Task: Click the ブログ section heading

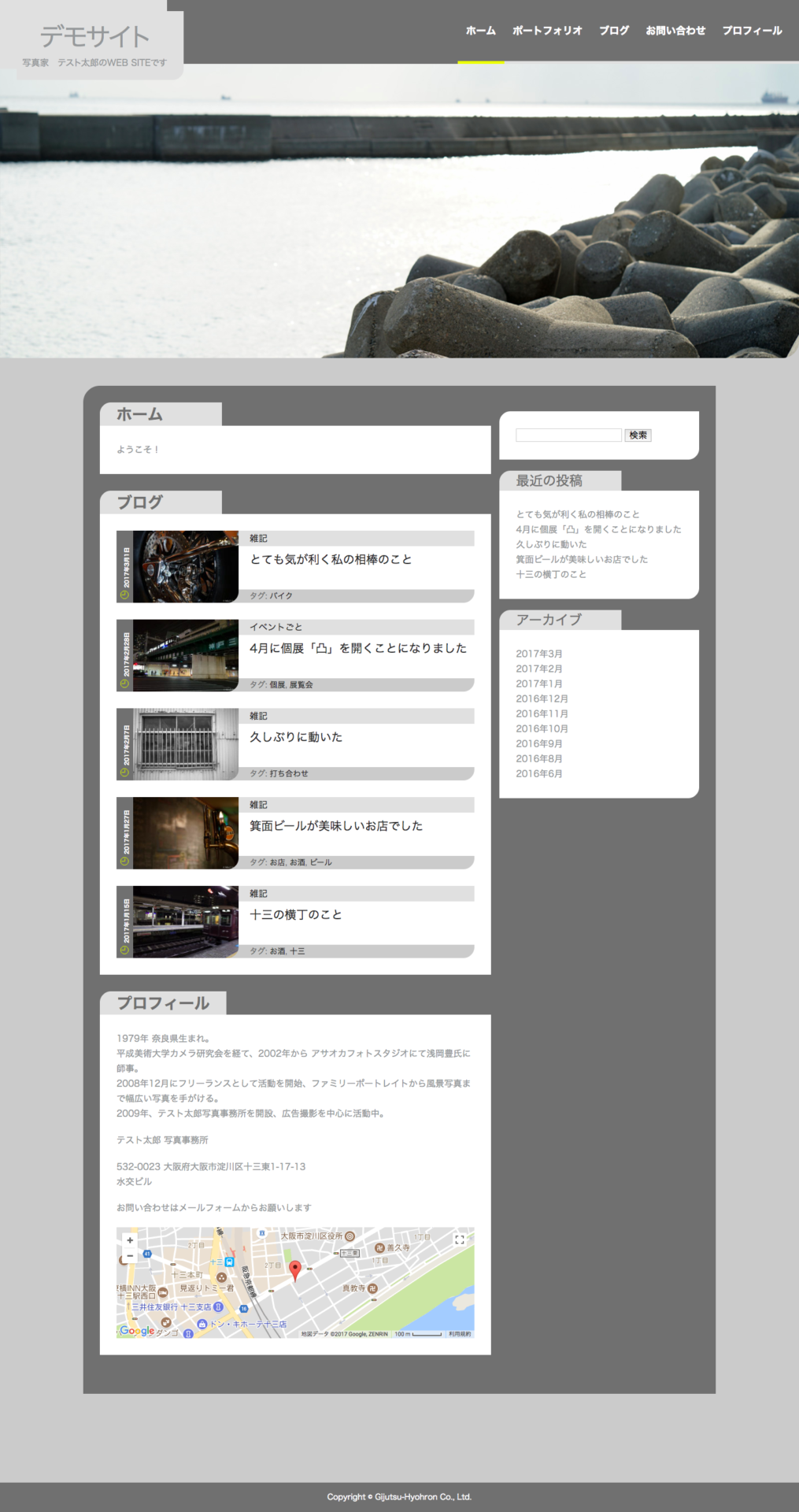Action: click(x=140, y=502)
